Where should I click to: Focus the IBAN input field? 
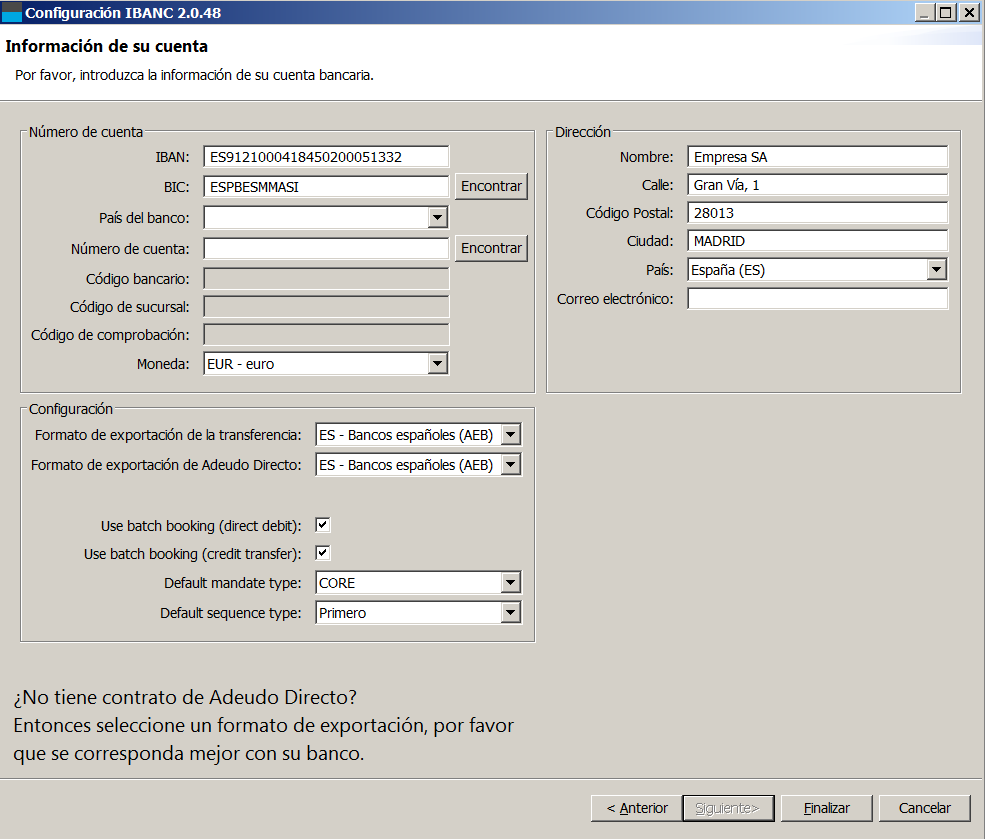click(x=326, y=157)
